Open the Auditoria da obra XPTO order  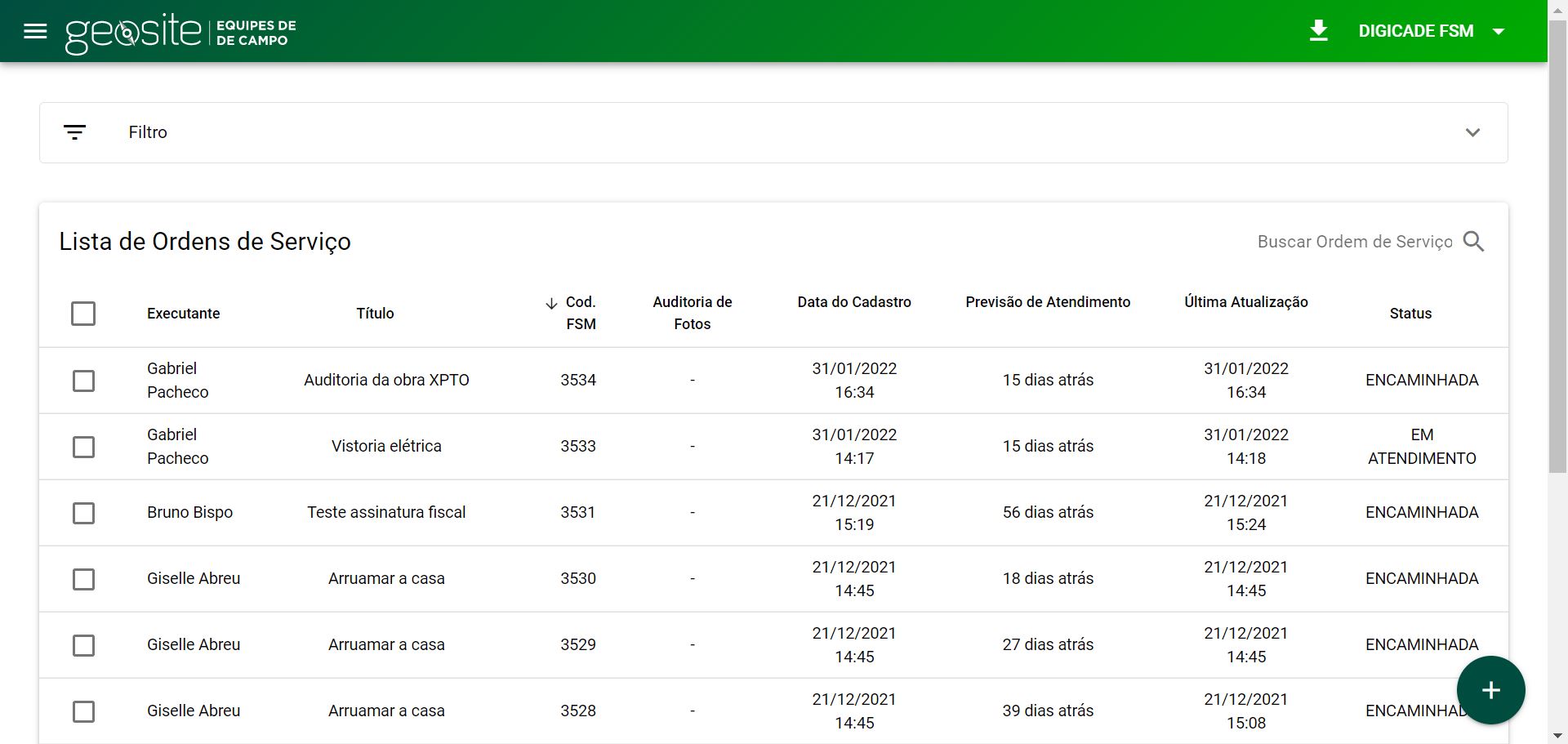(386, 380)
